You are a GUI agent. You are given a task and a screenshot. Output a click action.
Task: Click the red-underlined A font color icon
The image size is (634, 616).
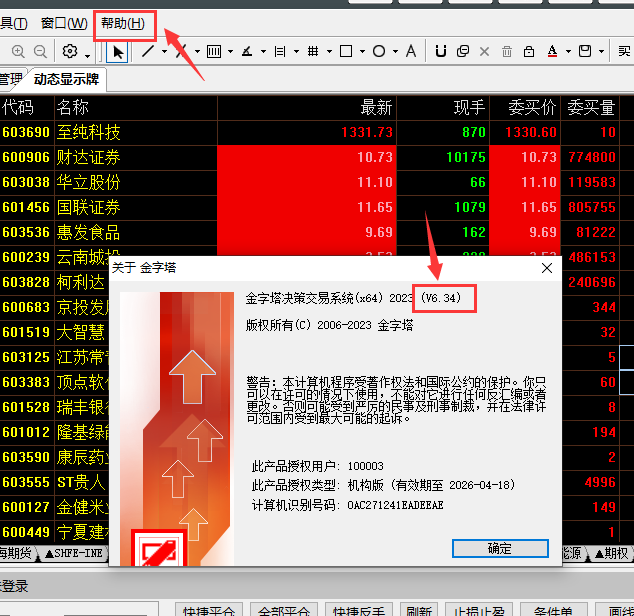click(552, 52)
